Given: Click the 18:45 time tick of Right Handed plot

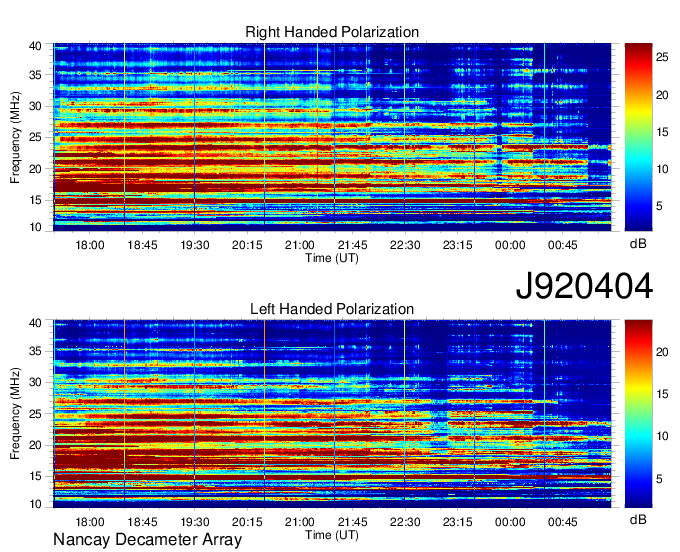Looking at the screenshot, I should coord(142,245).
